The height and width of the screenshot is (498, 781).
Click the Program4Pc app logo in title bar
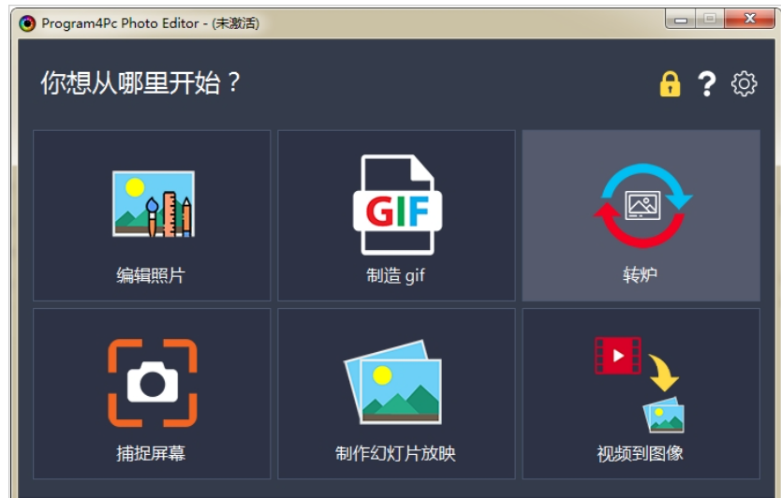pos(27,23)
